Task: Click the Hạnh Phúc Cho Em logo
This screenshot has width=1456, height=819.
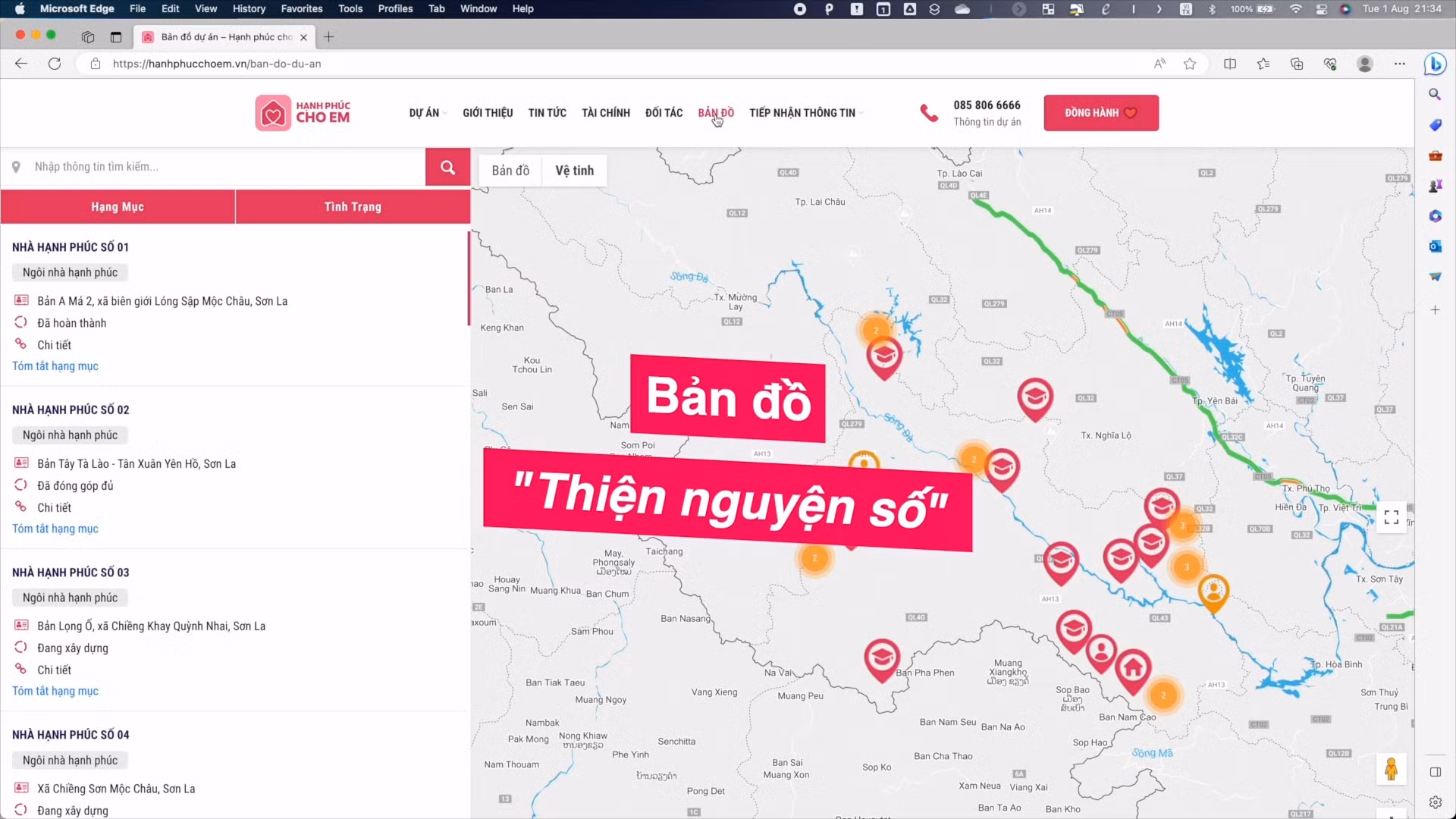Action: (303, 113)
